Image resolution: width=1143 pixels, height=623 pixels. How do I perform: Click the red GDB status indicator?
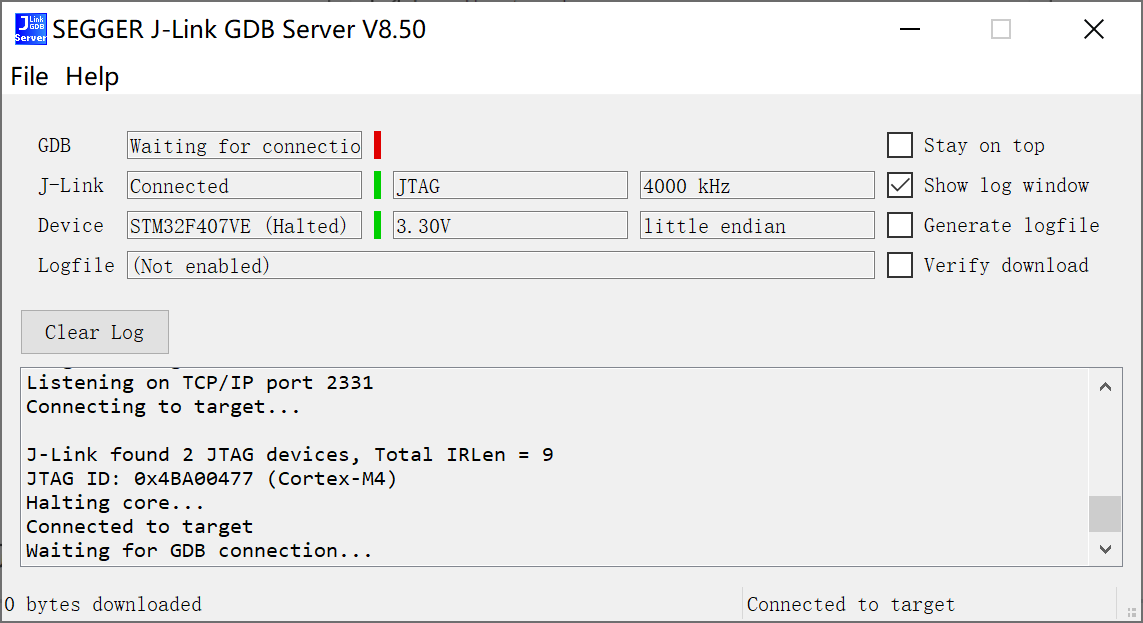[x=378, y=146]
